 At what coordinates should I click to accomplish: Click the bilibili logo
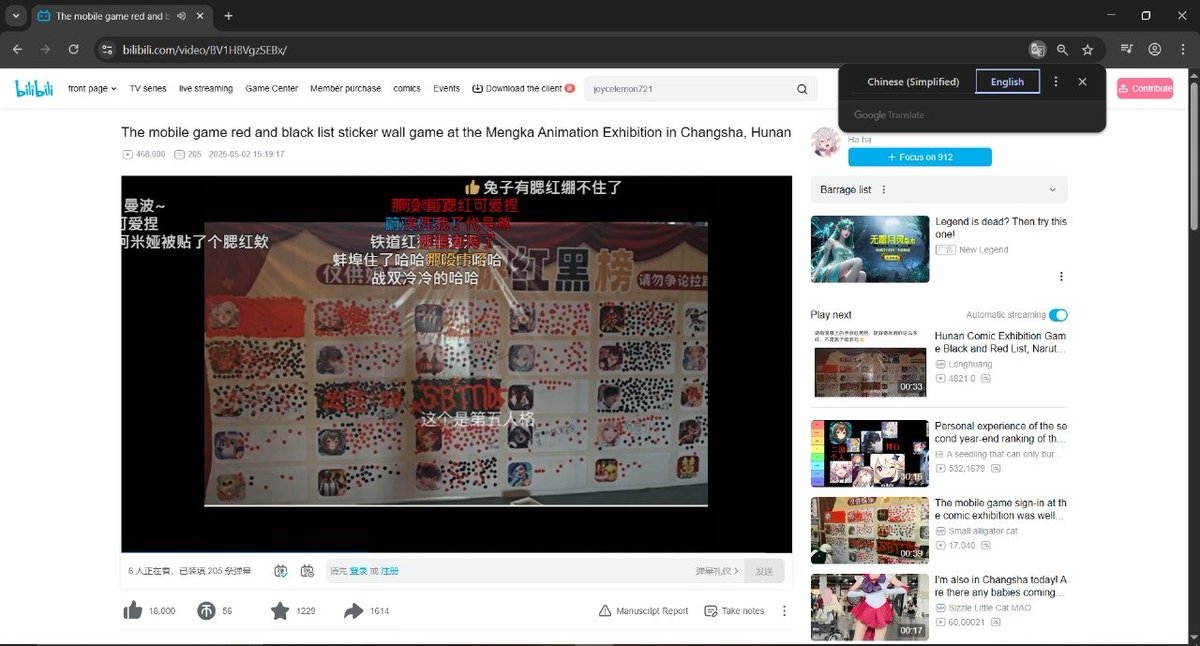(x=33, y=88)
